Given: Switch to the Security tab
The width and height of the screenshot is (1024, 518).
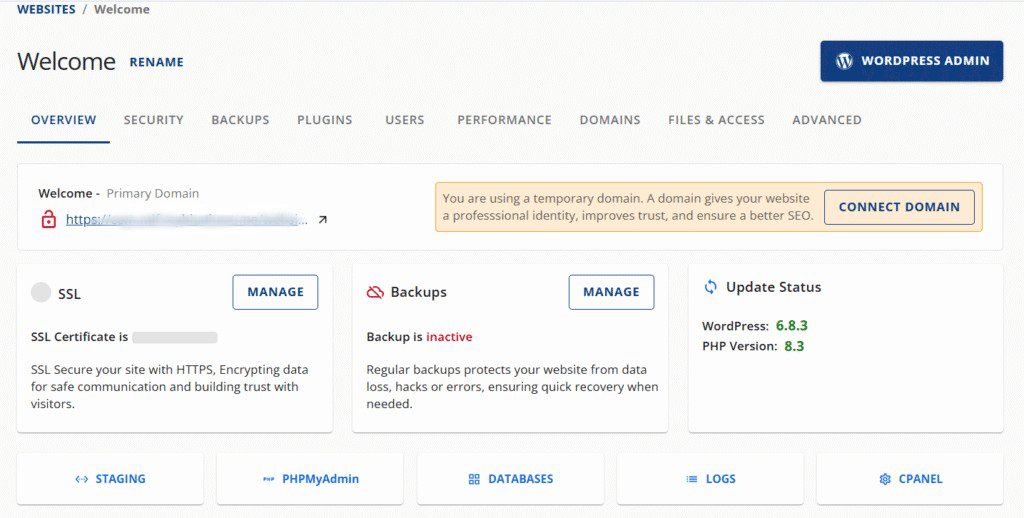Looking at the screenshot, I should [x=153, y=120].
